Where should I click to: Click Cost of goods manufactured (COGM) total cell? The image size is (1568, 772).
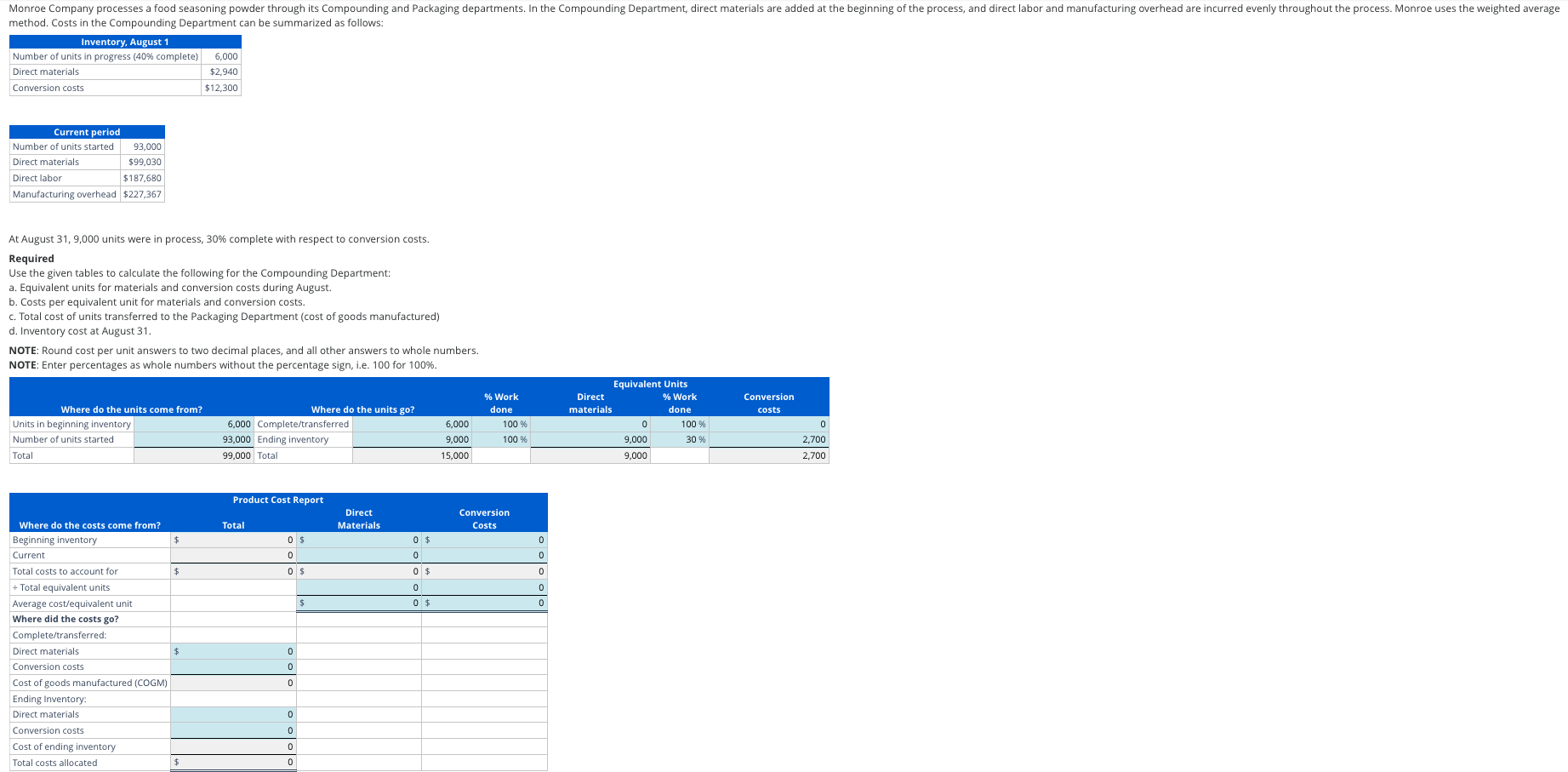point(232,682)
